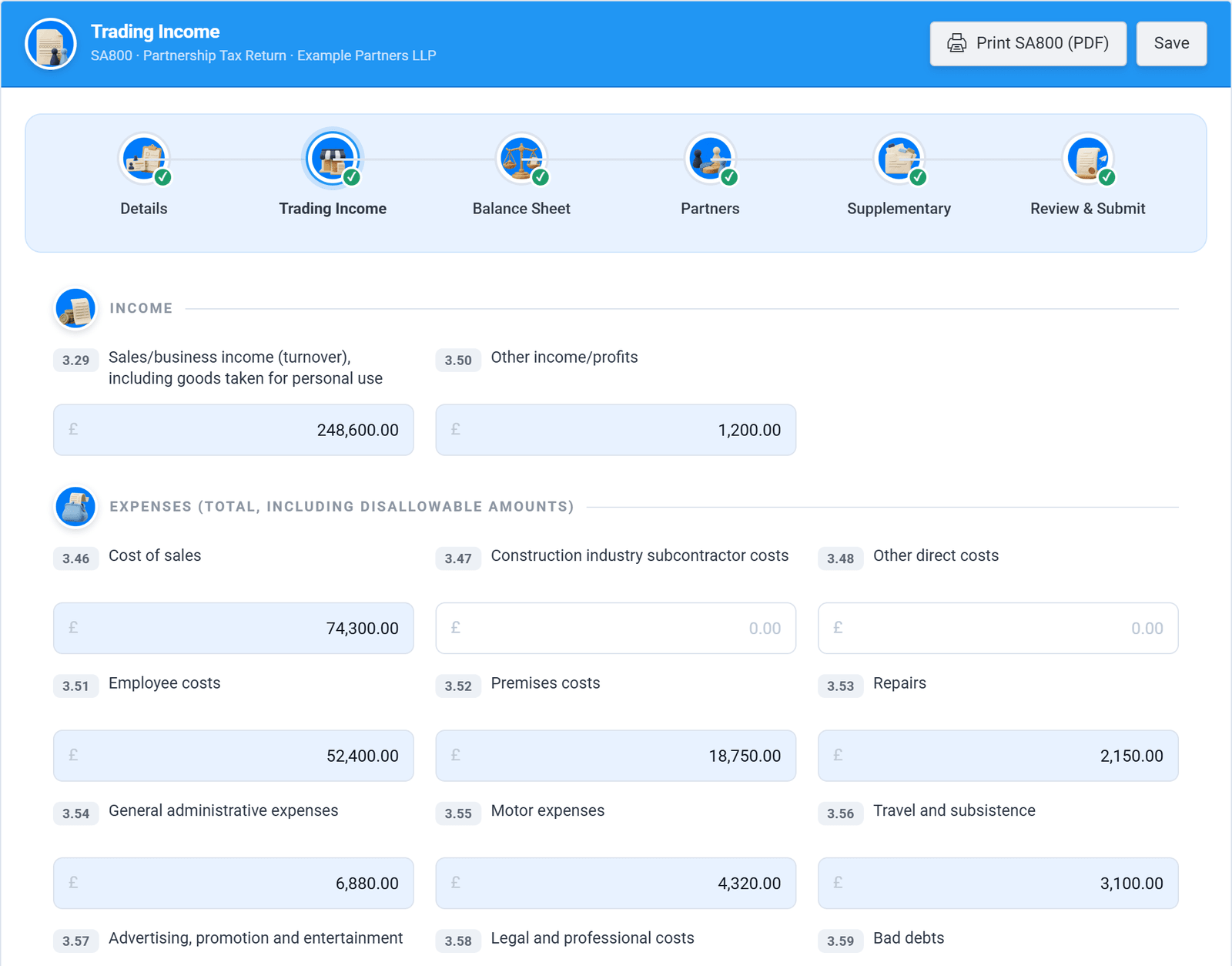Edit the Sales/business income turnover field

pyautogui.click(x=233, y=430)
